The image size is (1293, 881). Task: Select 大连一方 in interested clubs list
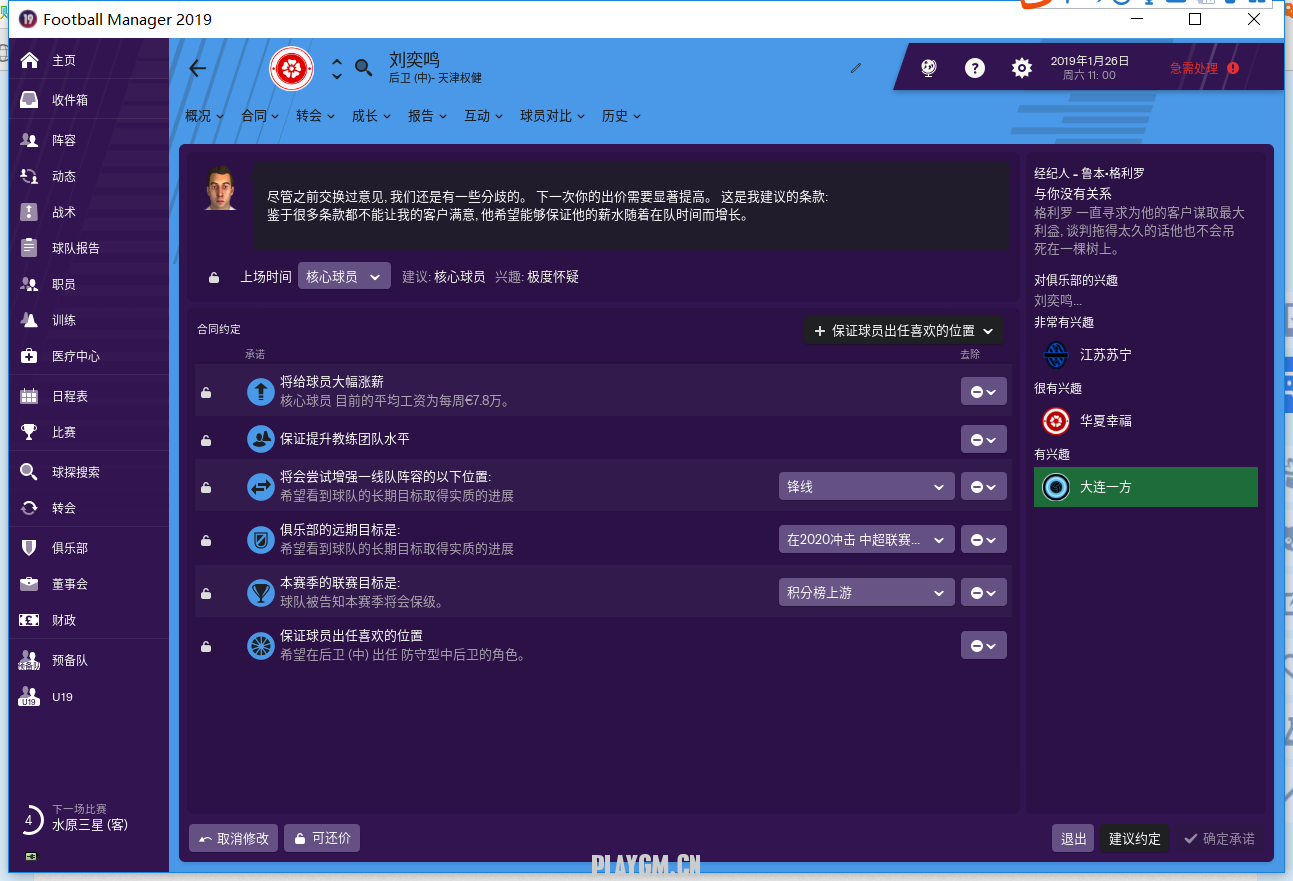tap(1145, 487)
